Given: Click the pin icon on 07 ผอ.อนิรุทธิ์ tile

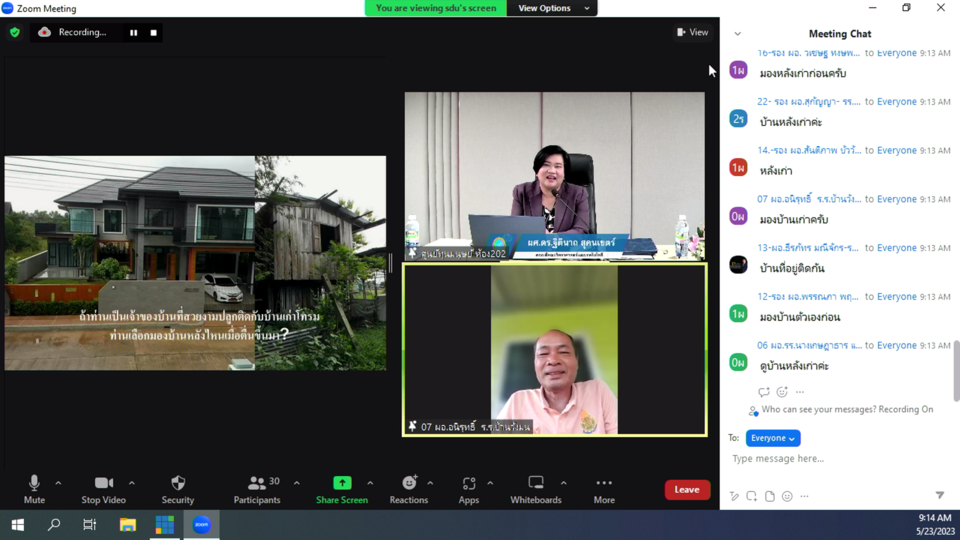Looking at the screenshot, I should pos(413,426).
